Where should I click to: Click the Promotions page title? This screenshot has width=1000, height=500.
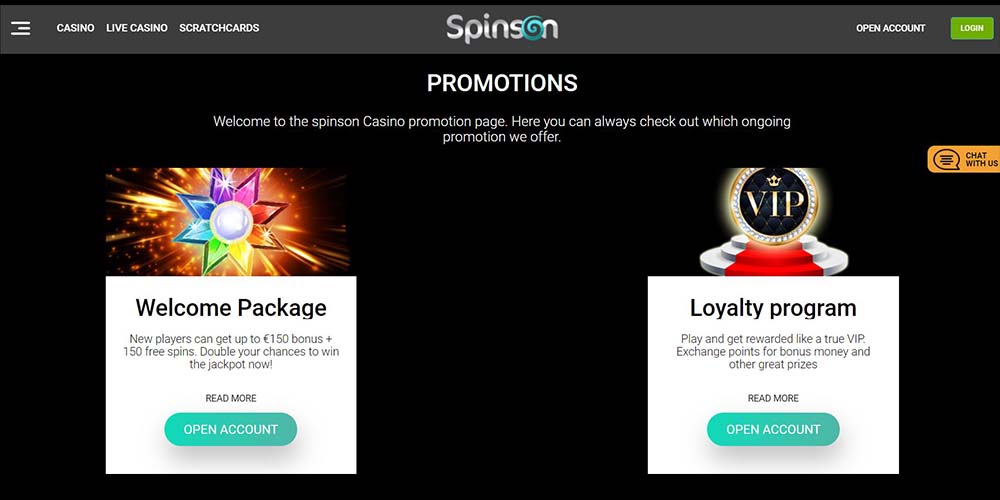point(502,83)
